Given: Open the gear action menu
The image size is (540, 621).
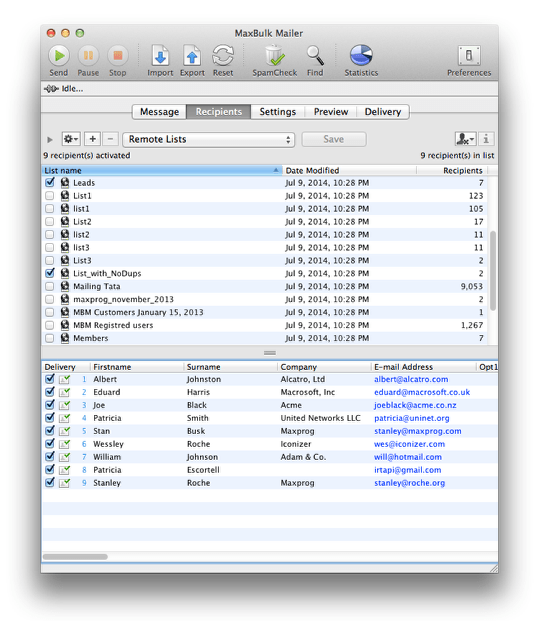Looking at the screenshot, I should pos(71,139).
